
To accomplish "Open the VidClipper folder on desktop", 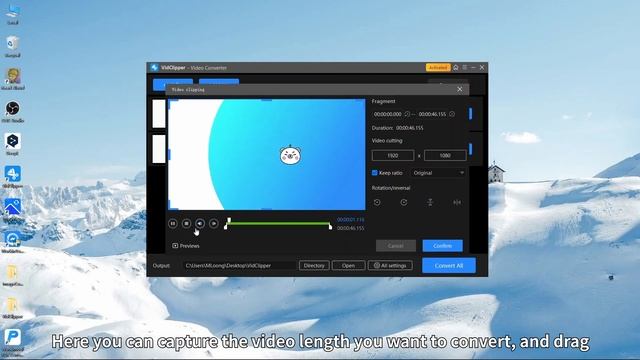I will point(13,308).
